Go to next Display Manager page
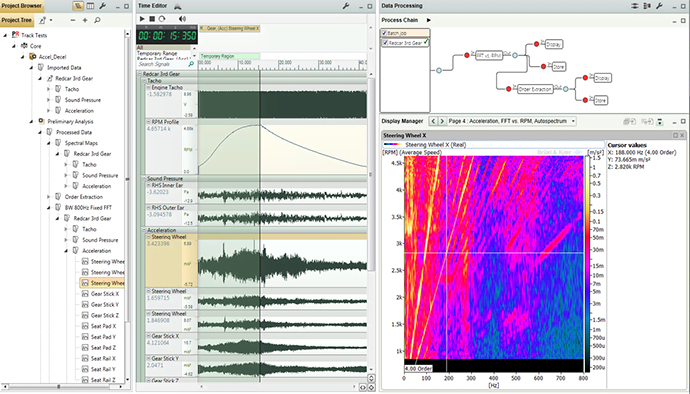690x394 pixels. click(x=442, y=121)
